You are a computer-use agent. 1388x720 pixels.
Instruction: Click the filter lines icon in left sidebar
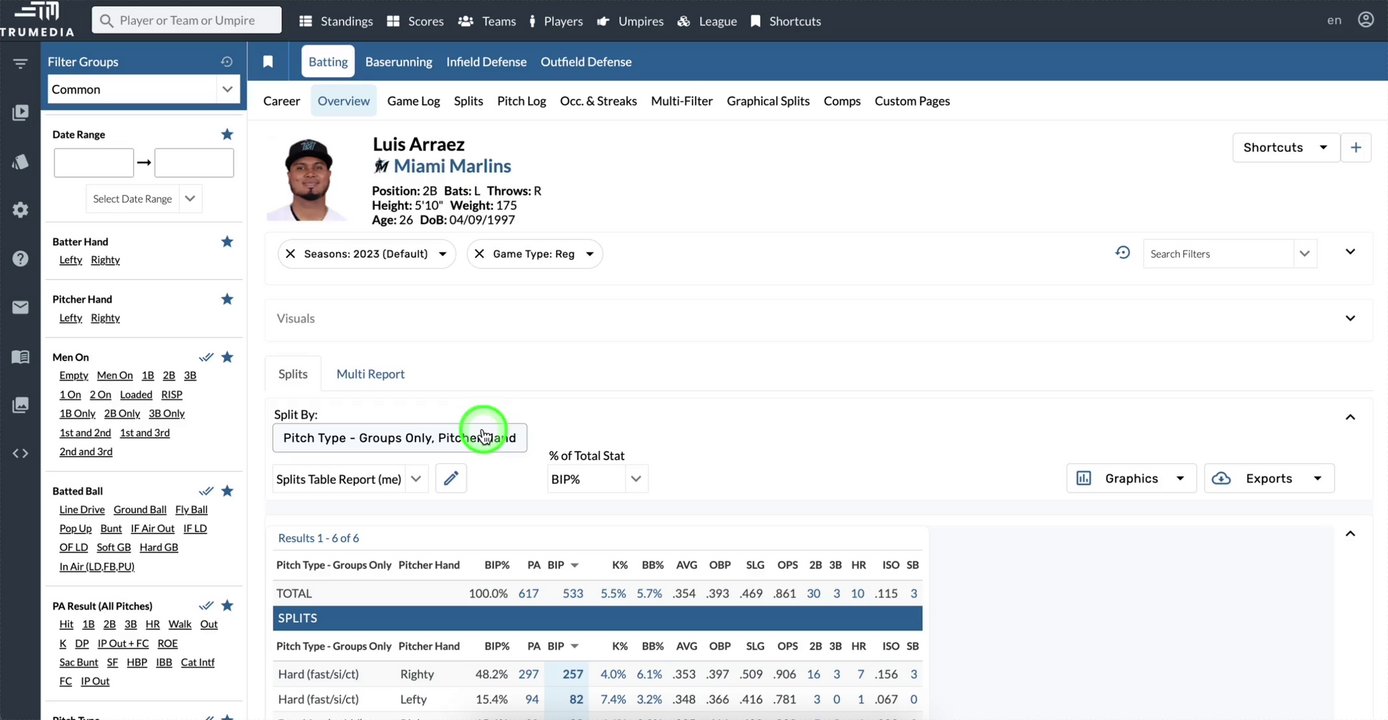coord(20,64)
